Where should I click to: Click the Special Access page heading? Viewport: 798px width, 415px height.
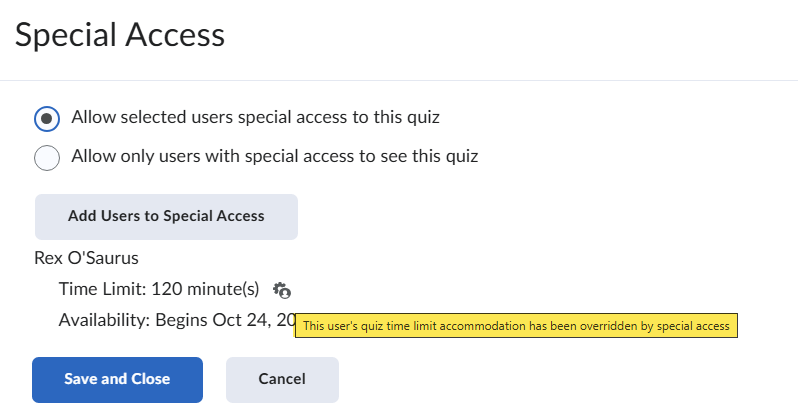(x=120, y=36)
